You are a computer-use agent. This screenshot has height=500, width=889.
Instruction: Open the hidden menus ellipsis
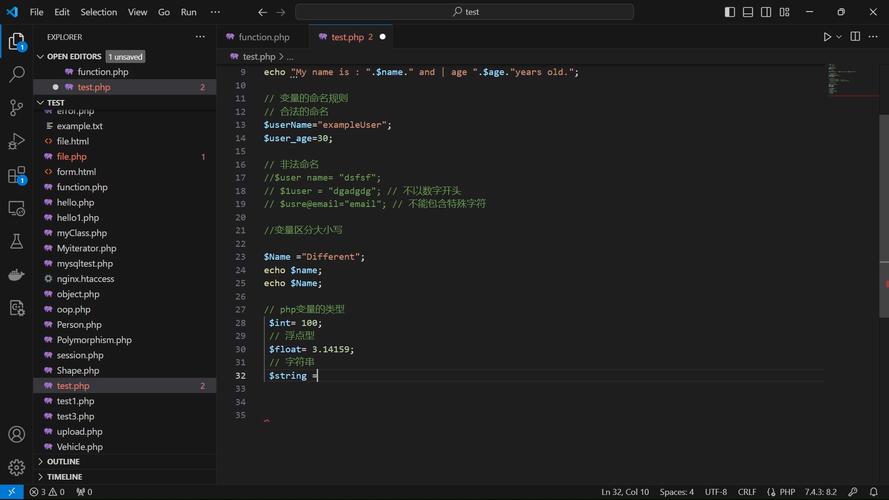coord(215,12)
